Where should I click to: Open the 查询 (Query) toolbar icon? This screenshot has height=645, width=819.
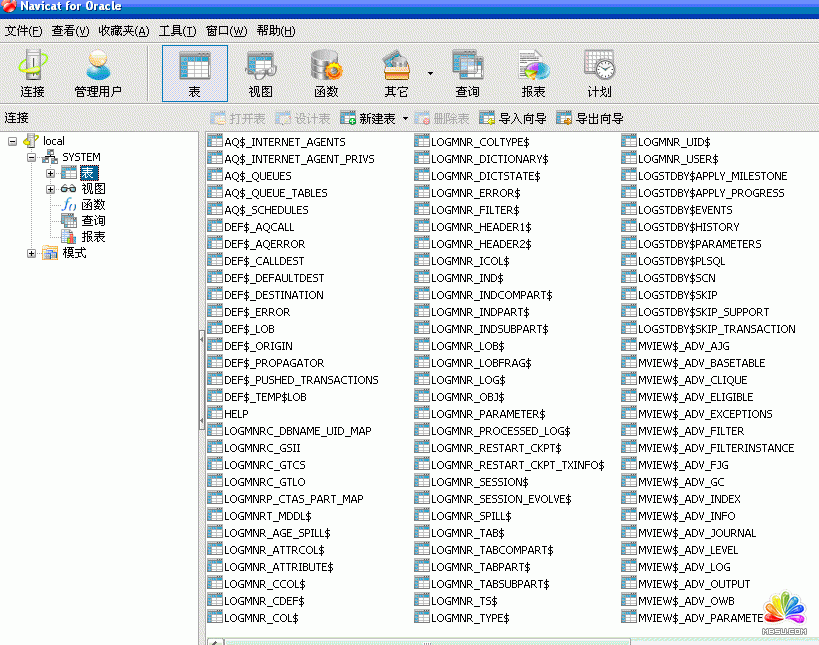[467, 73]
